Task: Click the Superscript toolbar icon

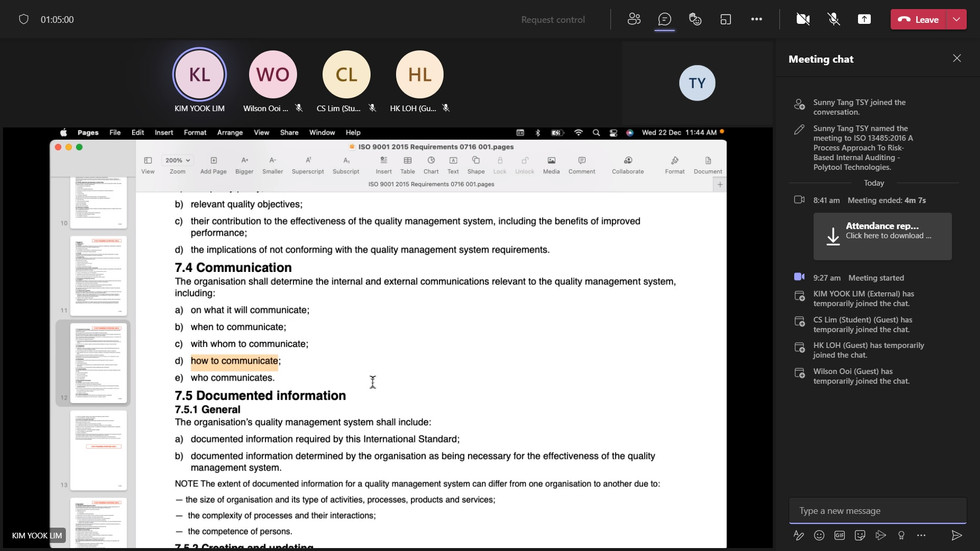Action: pos(308,165)
